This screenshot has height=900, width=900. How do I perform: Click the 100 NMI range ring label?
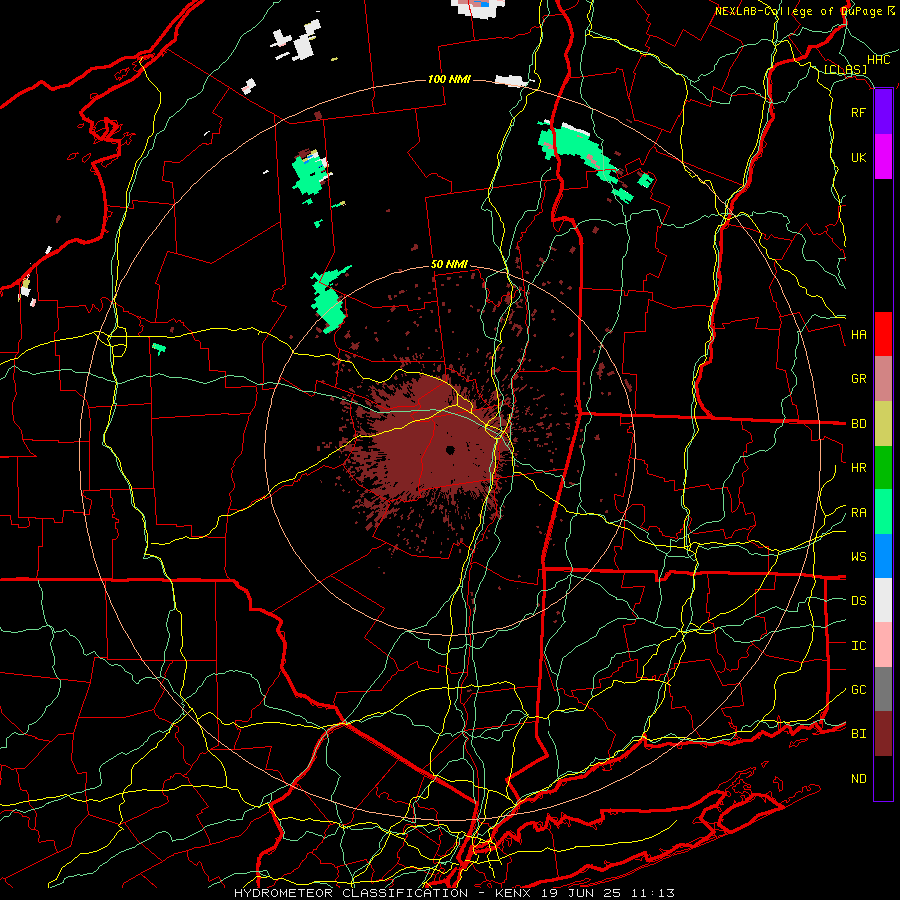(449, 79)
